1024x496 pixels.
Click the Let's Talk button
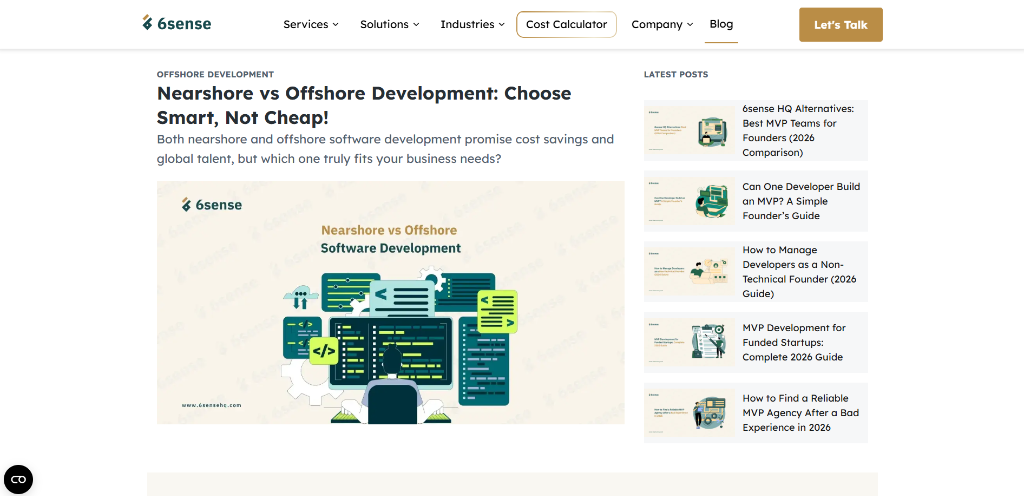840,25
